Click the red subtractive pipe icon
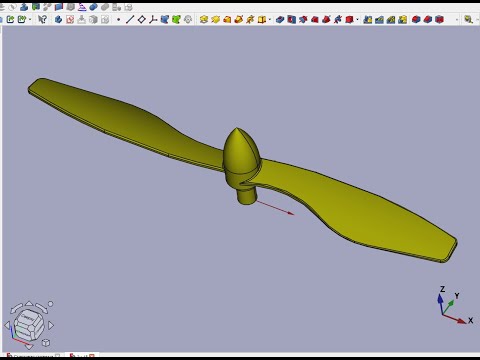 pyautogui.click(x=326, y=19)
